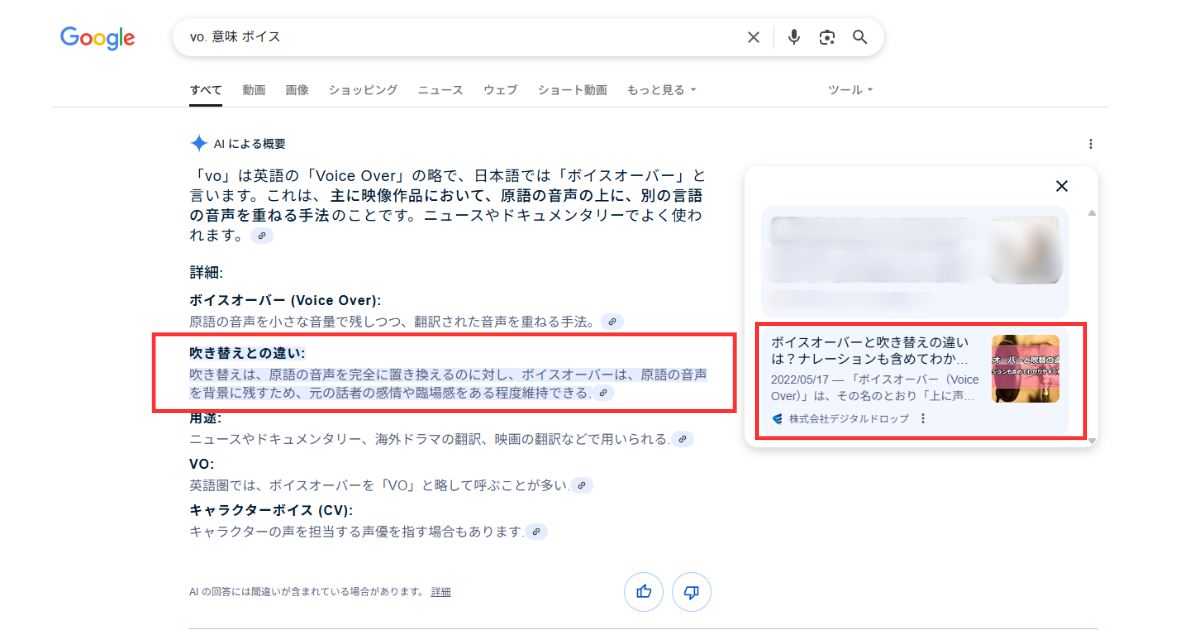Click the magnifier search button

tap(860, 37)
